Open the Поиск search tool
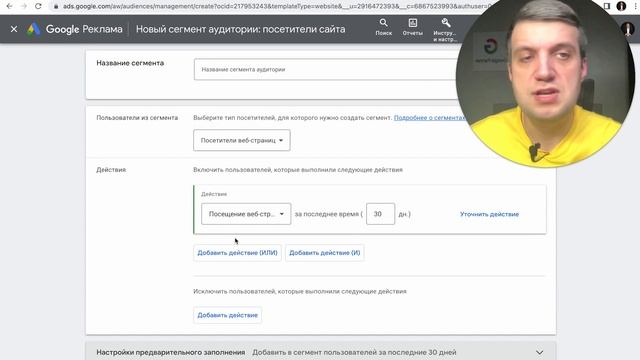The height and width of the screenshot is (360, 640). click(x=384, y=27)
